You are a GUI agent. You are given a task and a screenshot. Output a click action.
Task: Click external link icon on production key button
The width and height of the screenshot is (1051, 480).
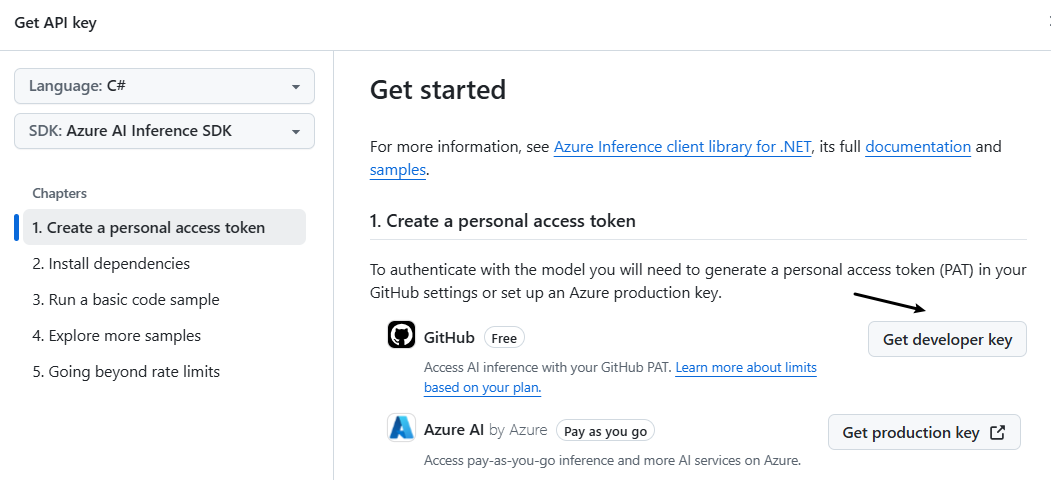[997, 432]
